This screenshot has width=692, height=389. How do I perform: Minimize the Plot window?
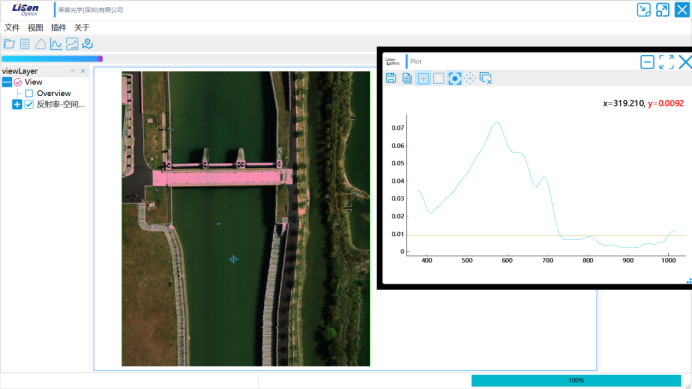pos(647,62)
